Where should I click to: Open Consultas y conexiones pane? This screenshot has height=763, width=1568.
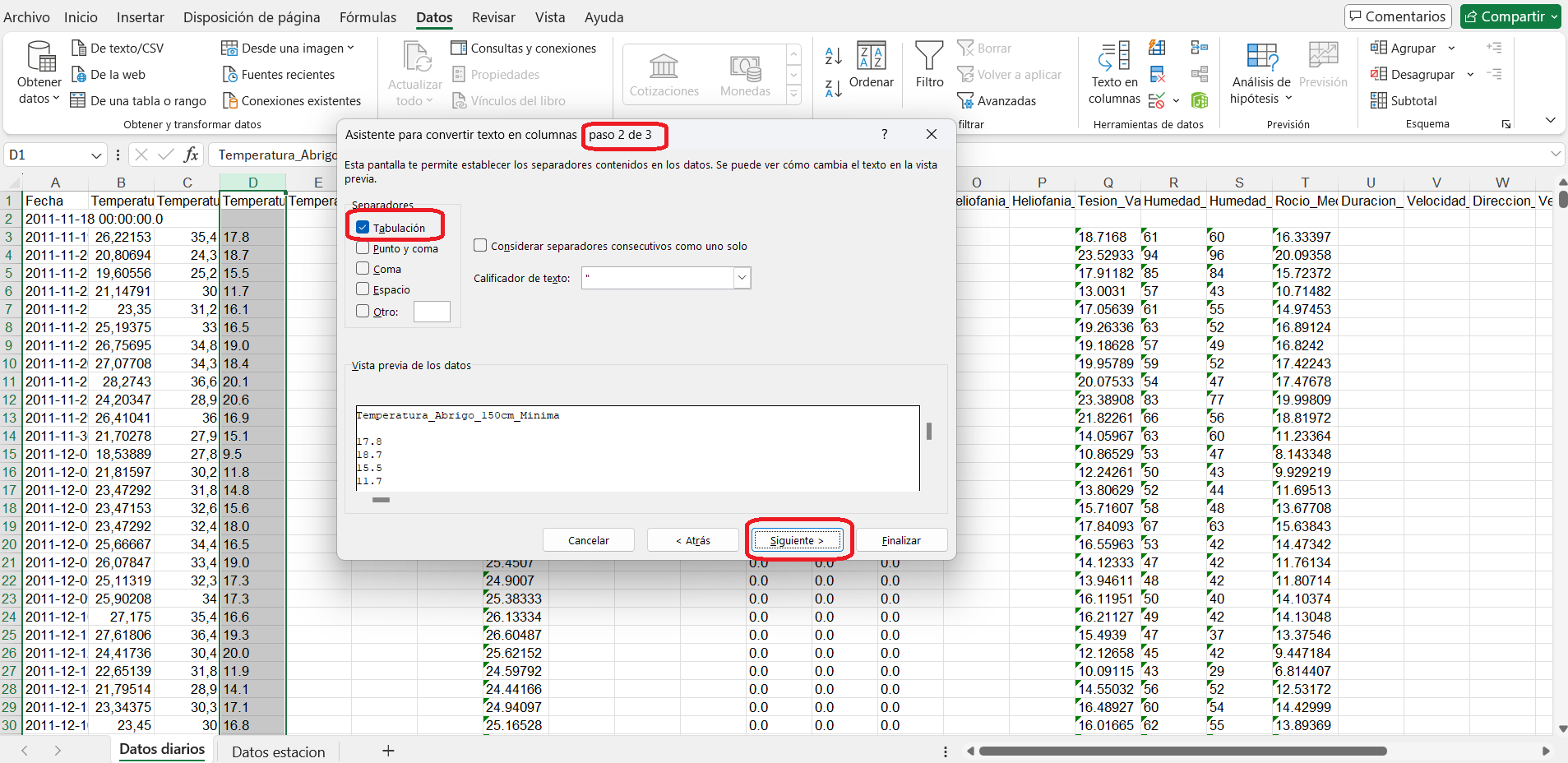coord(524,48)
